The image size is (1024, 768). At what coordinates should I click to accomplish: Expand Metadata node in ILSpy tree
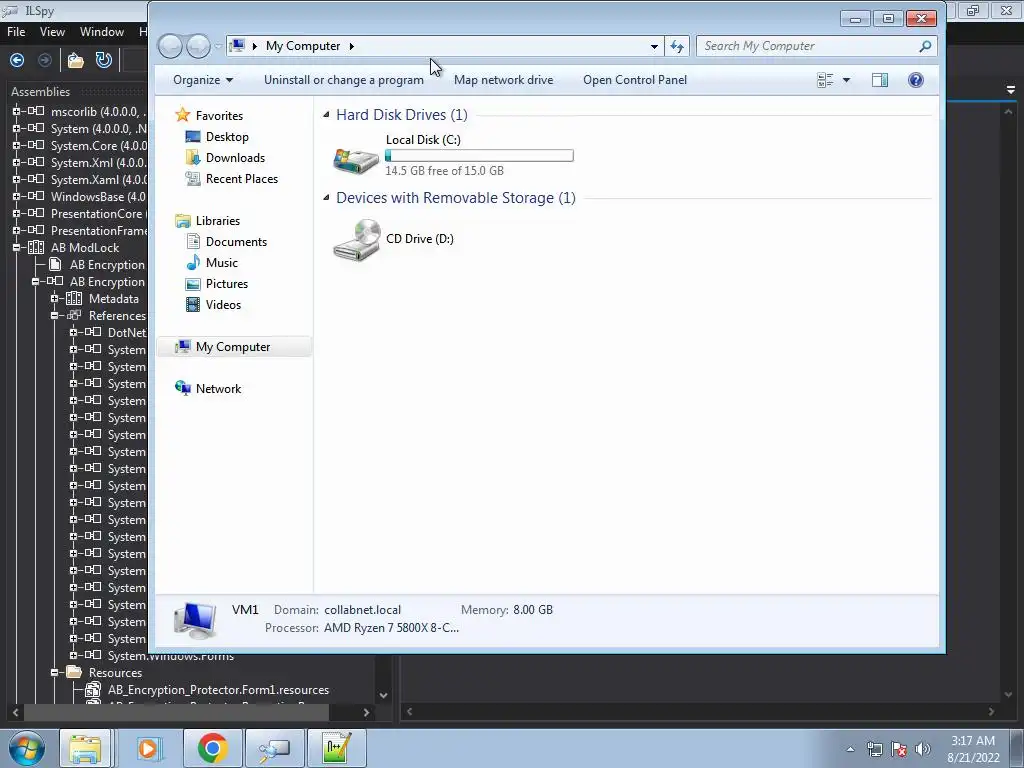click(54, 298)
